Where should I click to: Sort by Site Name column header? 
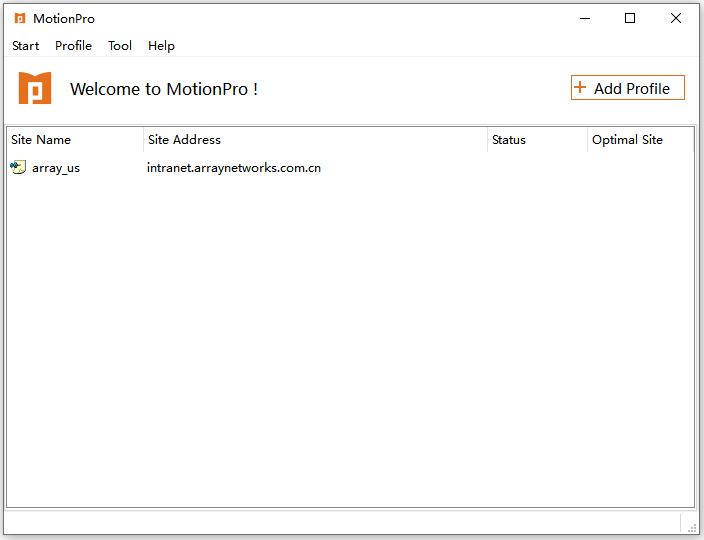[x=75, y=140]
